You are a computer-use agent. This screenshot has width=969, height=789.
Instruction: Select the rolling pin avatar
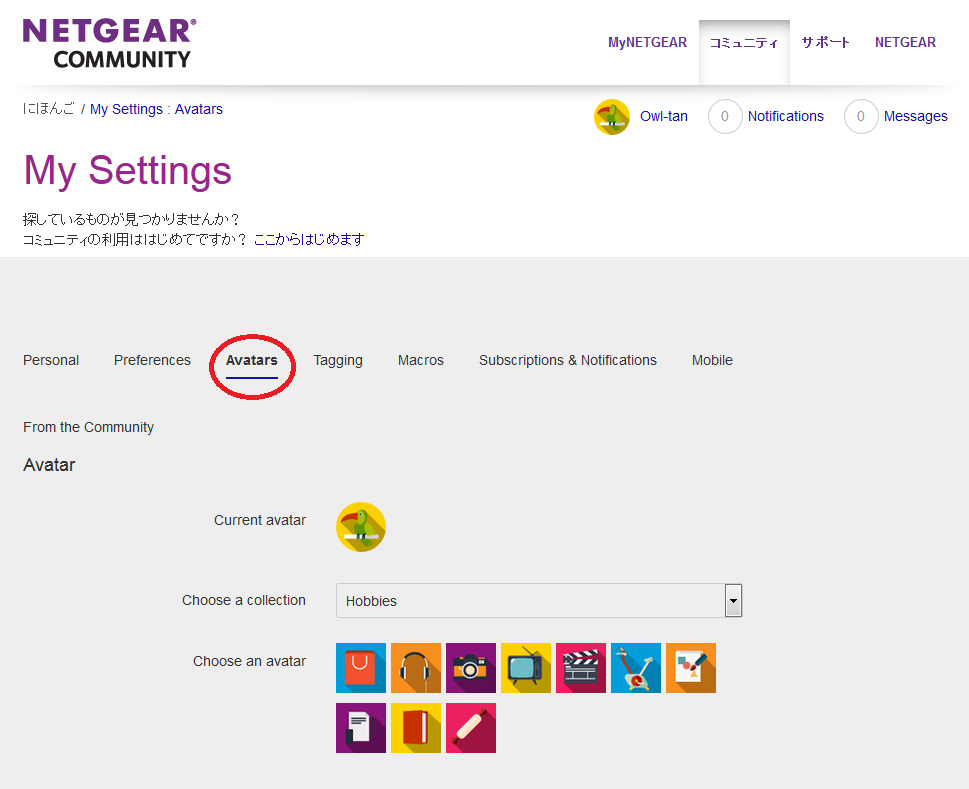tap(471, 728)
